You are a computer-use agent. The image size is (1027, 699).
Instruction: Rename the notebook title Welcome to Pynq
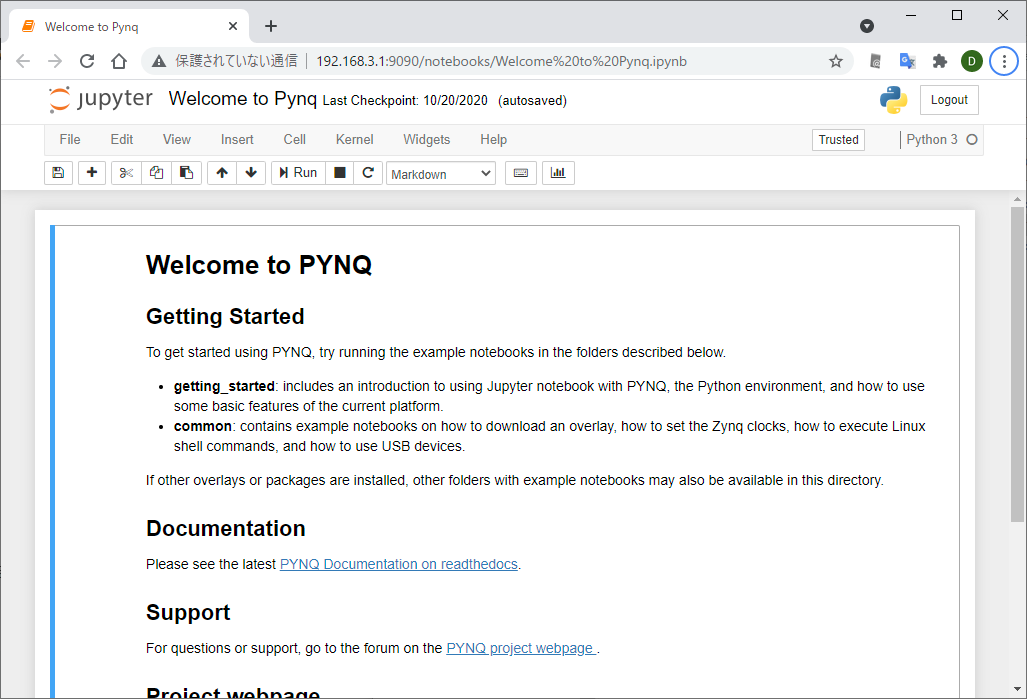242,99
